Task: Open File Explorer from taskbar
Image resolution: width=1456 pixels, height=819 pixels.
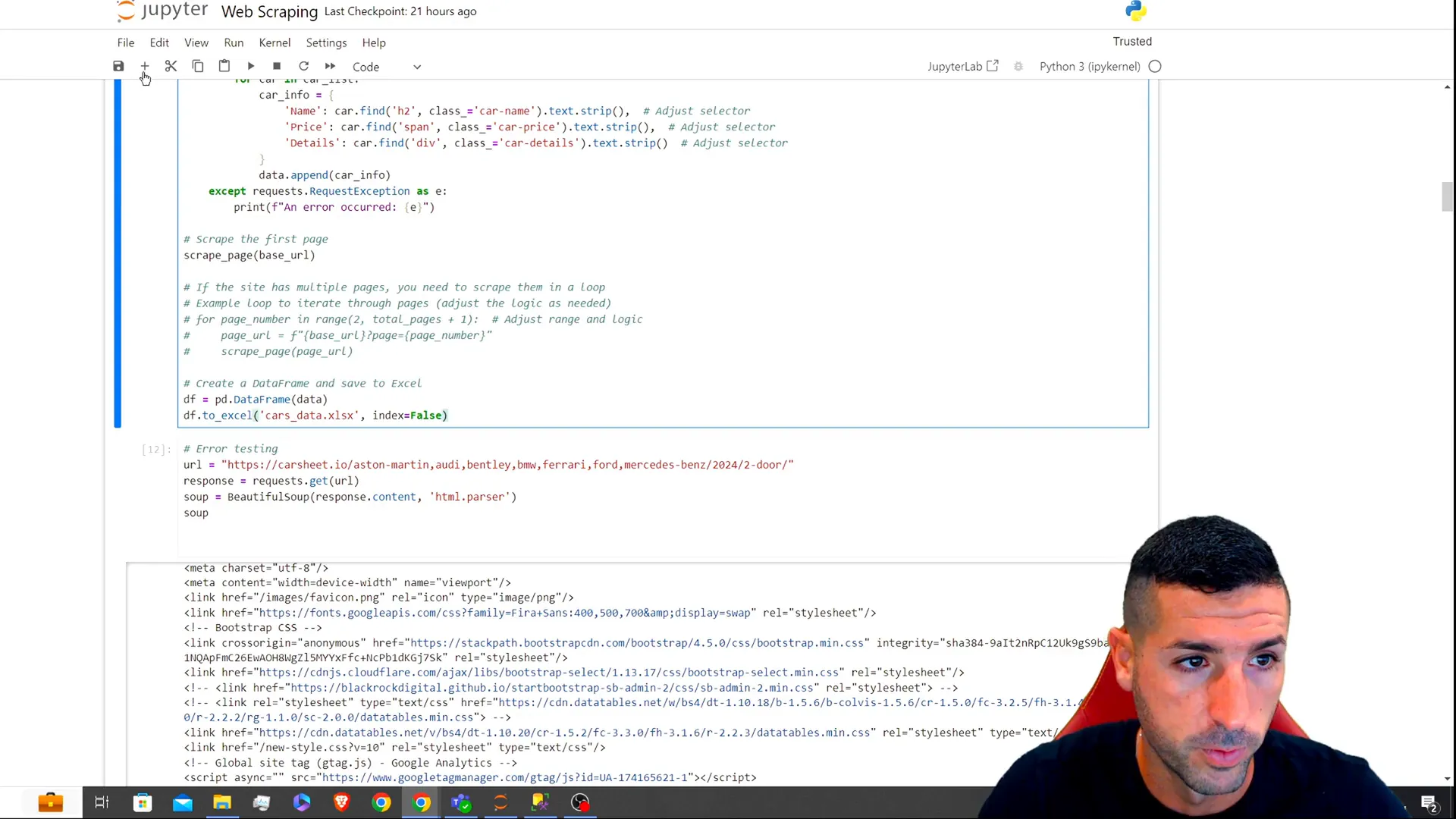Action: click(222, 802)
